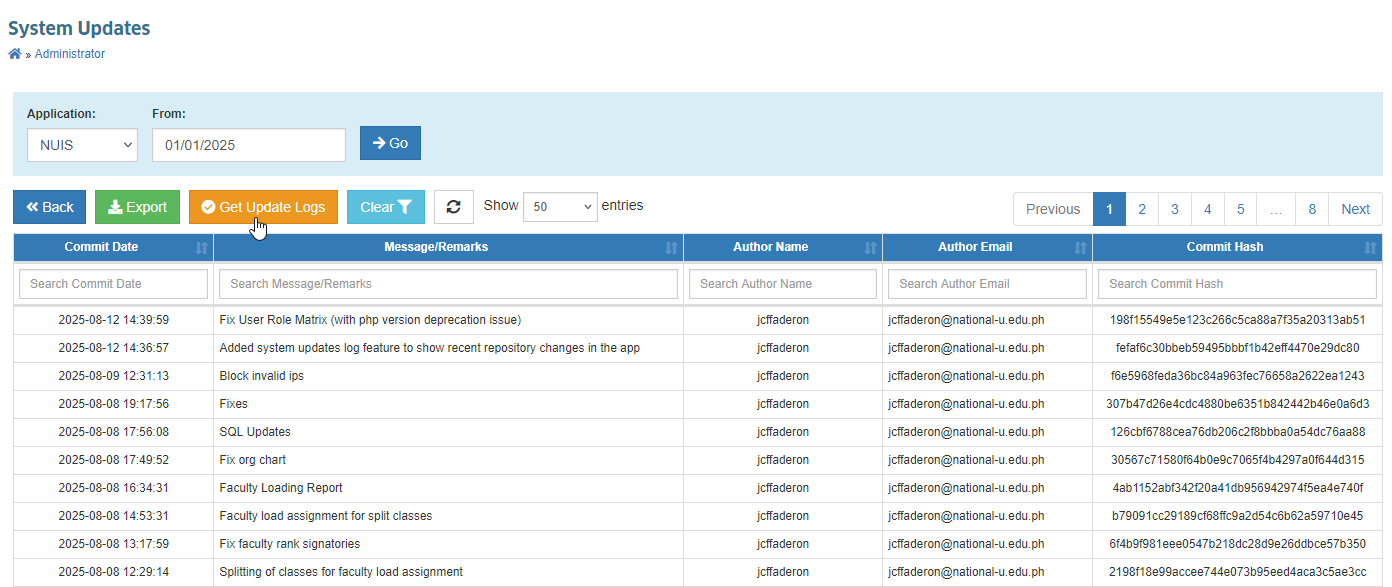Click the home icon in breadcrumb
The image size is (1392, 587).
tap(15, 54)
